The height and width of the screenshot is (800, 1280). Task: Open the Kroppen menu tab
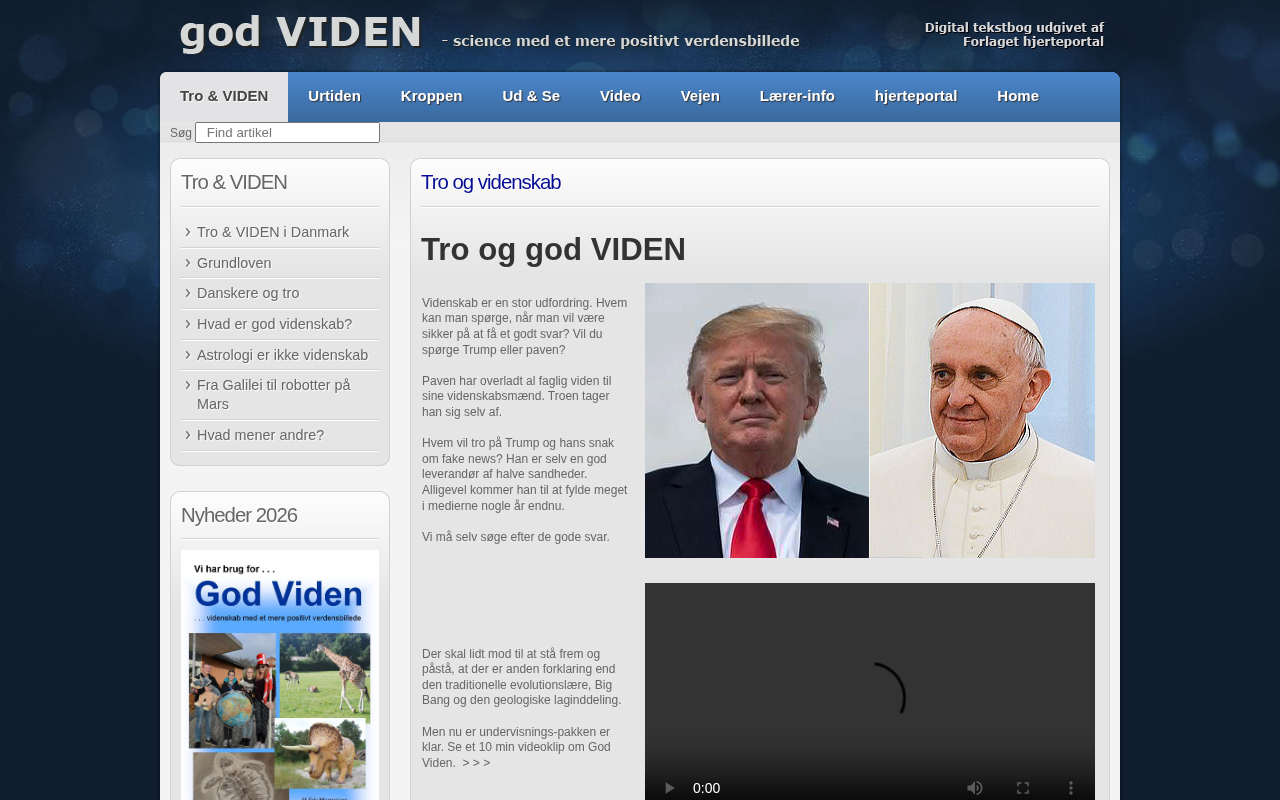point(431,97)
